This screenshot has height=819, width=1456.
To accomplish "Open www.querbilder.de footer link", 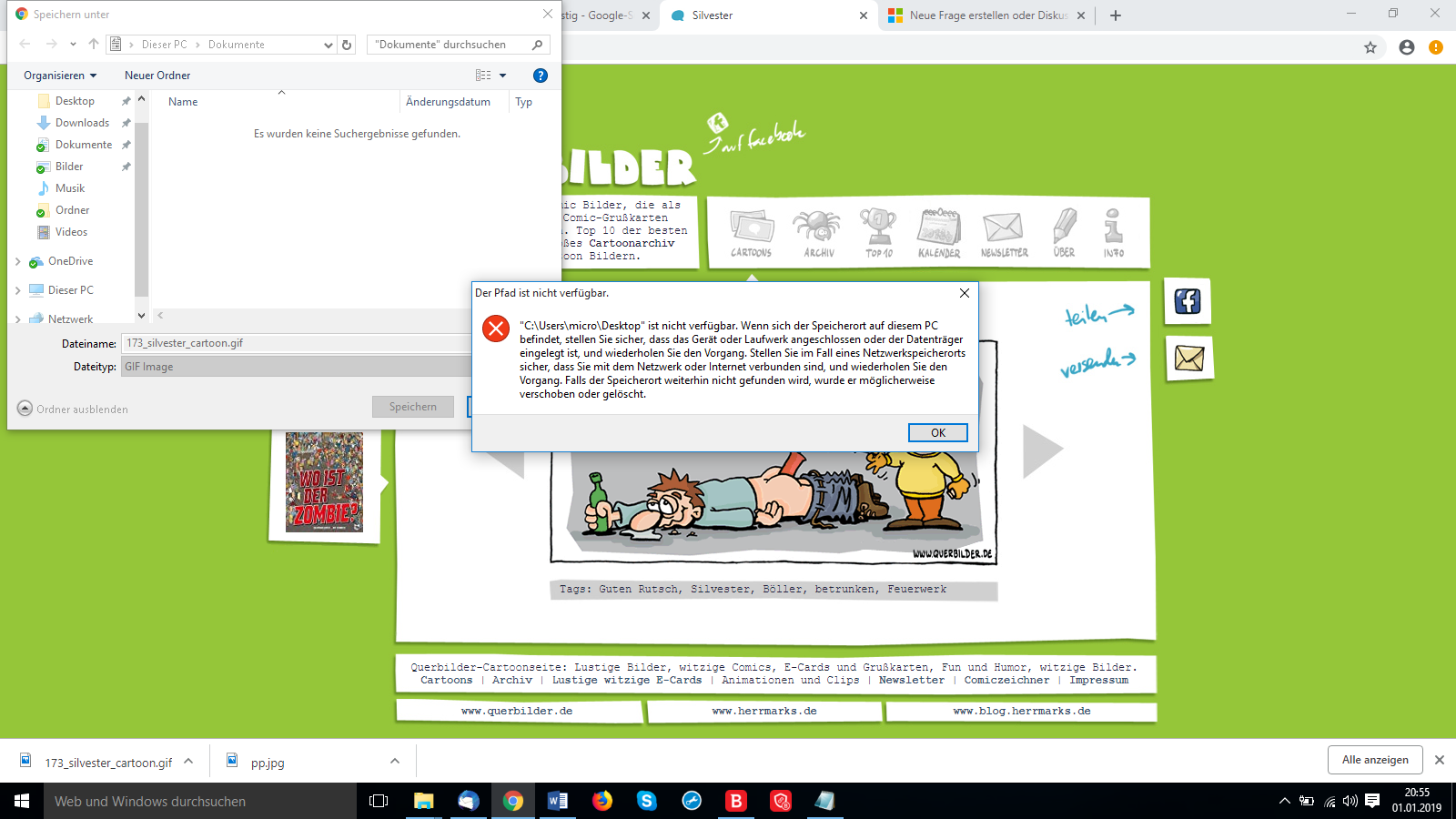I will (517, 711).
